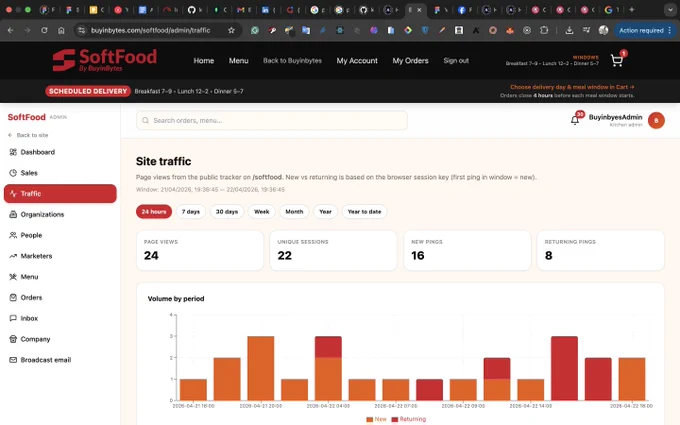Open Orders in the admin sidebar
This screenshot has height=425, width=680.
pyautogui.click(x=60, y=298)
